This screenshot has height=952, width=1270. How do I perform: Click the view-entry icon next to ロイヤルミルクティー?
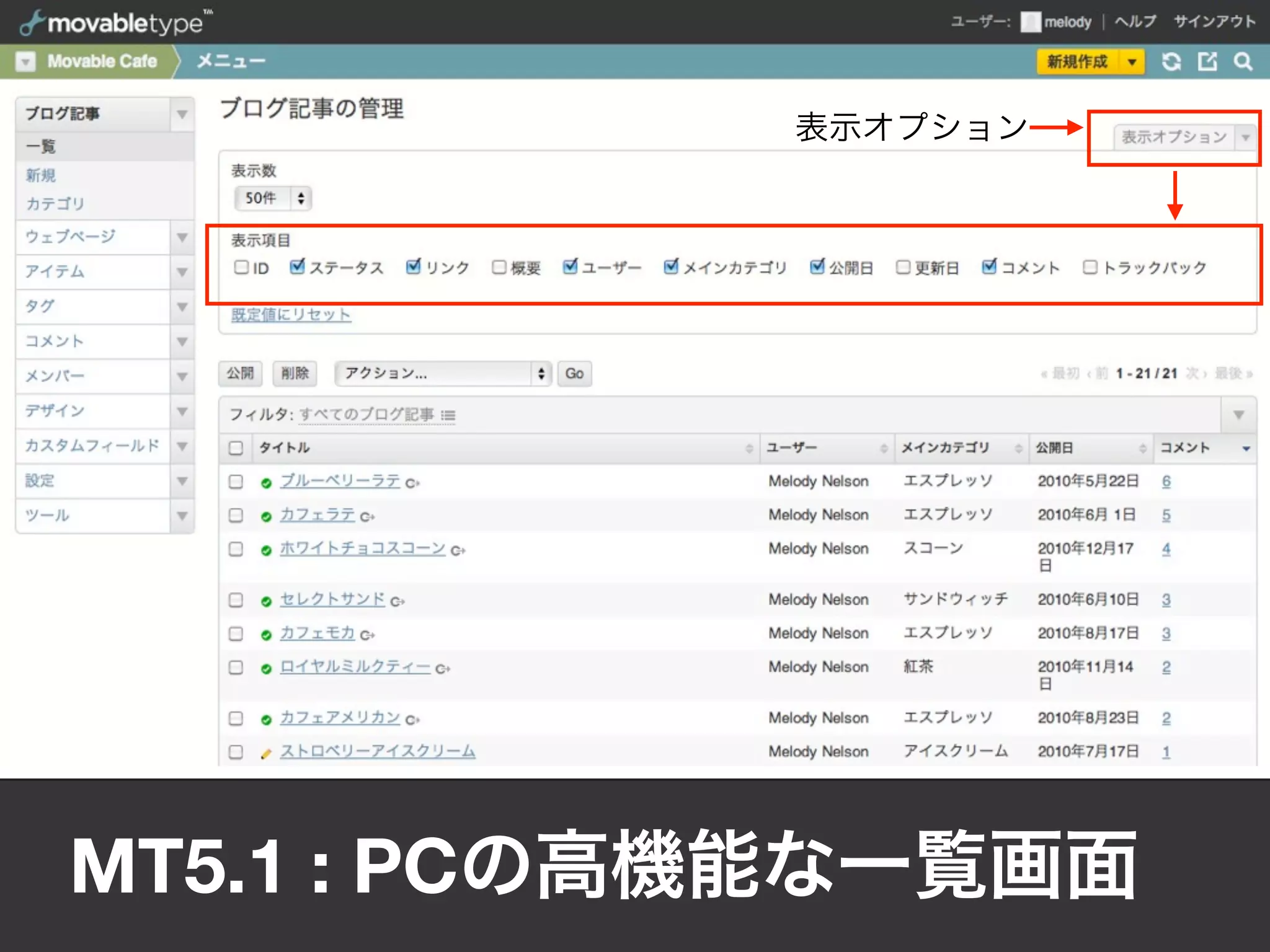443,668
